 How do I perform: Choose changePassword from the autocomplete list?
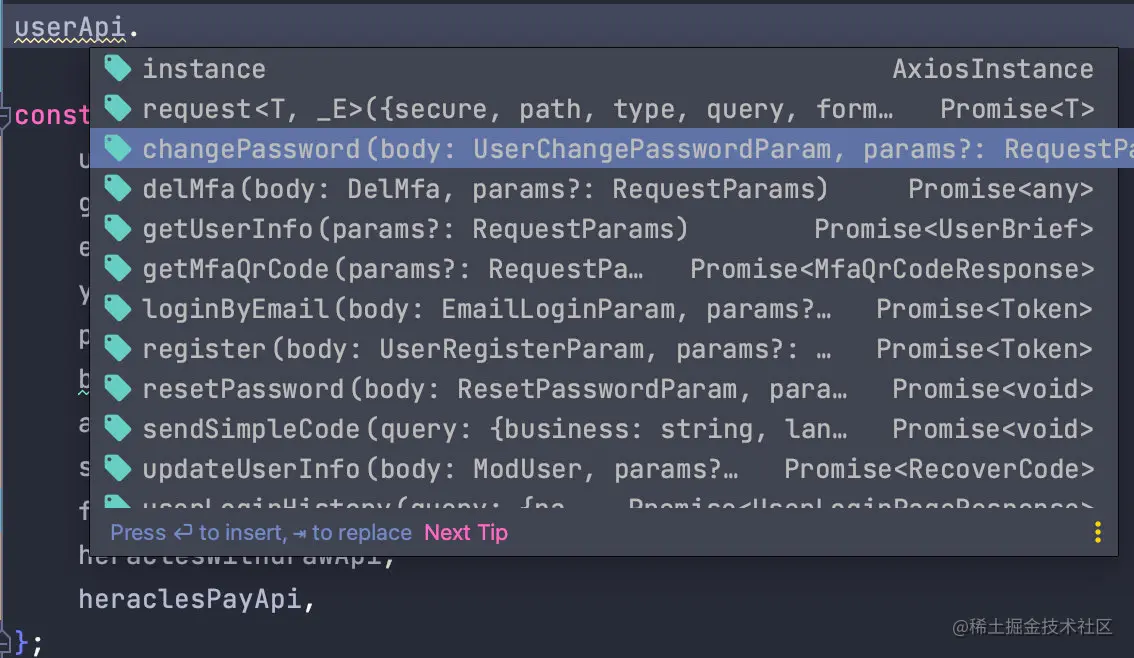point(612,148)
